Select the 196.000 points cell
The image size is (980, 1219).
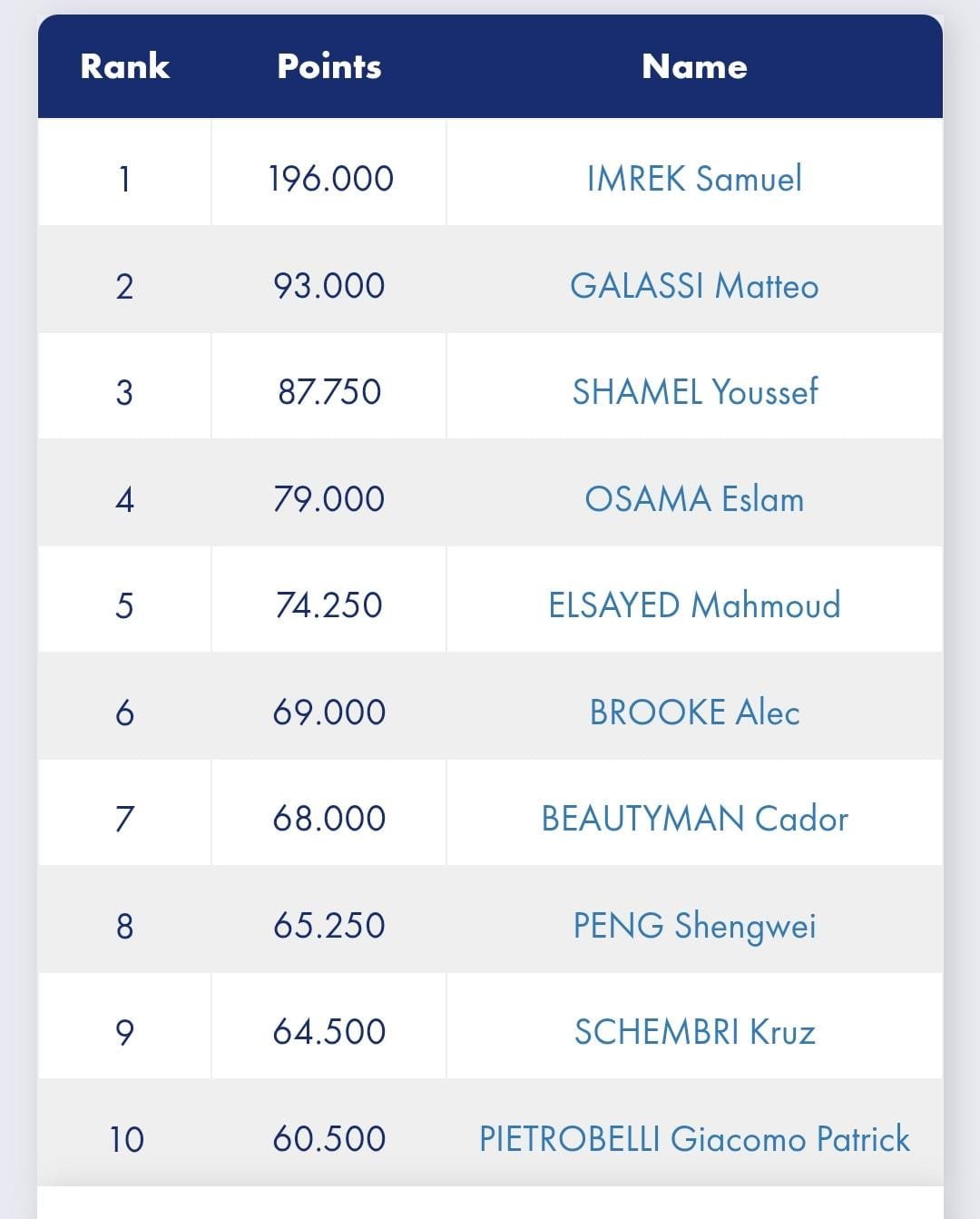point(329,172)
